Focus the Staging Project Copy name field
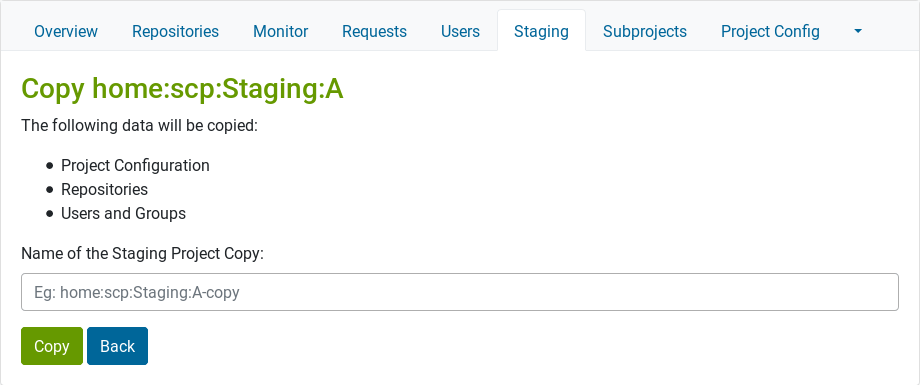Viewport: 920px width, 385px height. coord(459,292)
